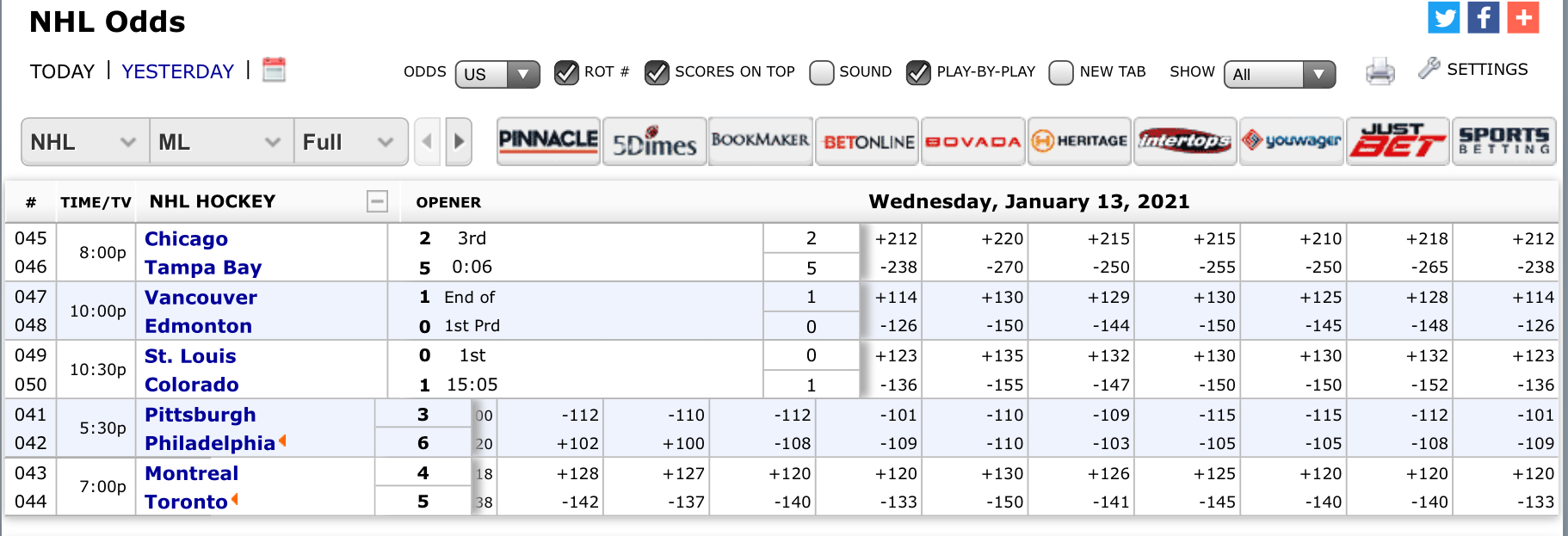Open Settings with the wrench icon
This screenshot has height=536, width=1568.
pyautogui.click(x=1429, y=69)
